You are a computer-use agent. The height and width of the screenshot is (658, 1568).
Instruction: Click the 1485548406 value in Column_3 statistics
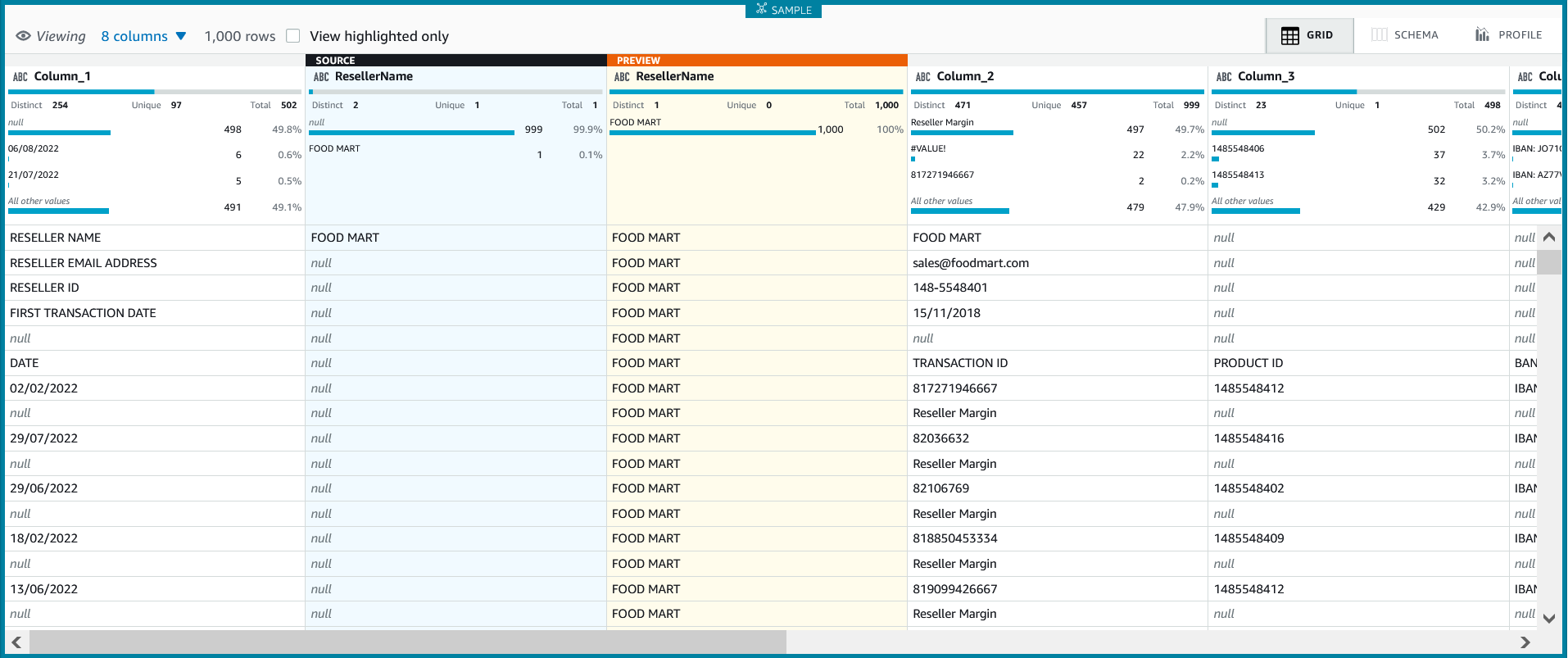(1238, 149)
